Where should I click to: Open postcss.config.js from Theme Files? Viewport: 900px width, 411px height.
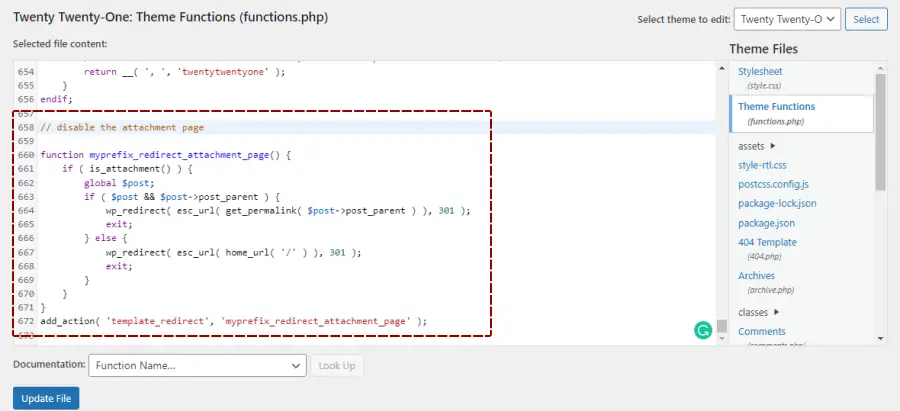click(x=772, y=184)
